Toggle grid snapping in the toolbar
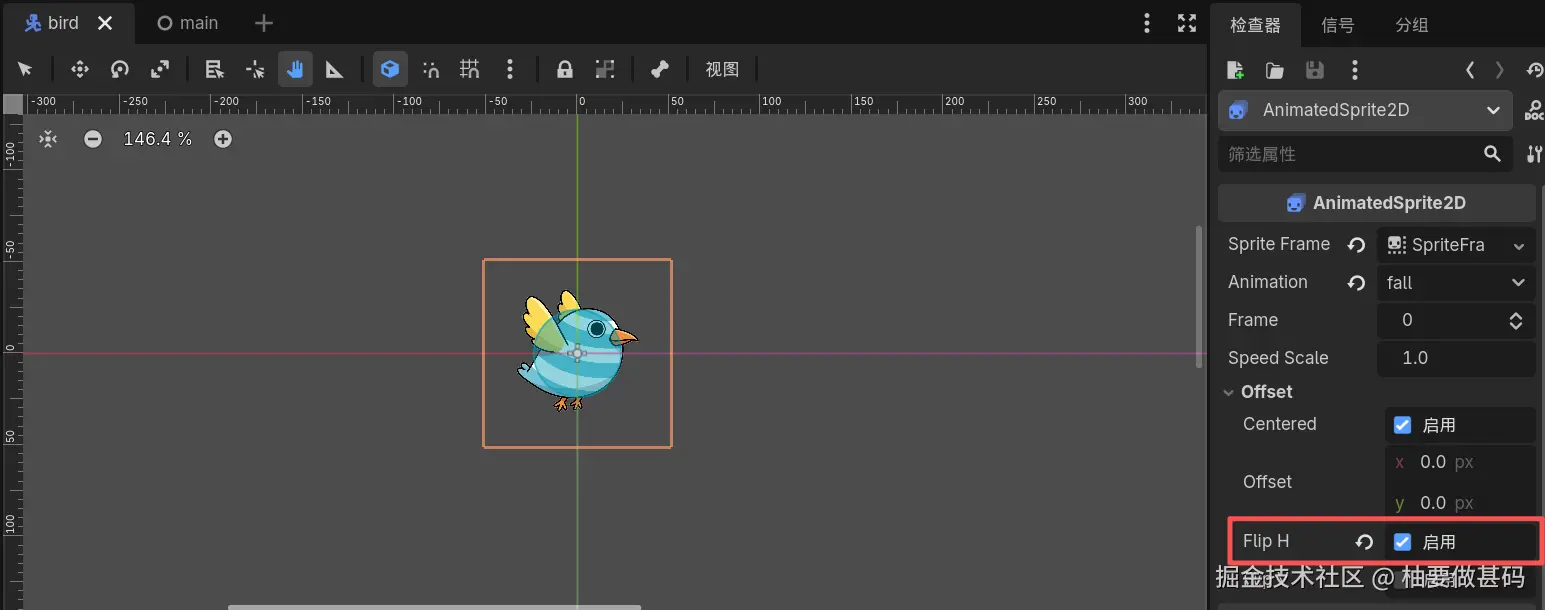The height and width of the screenshot is (610, 1545). [x=469, y=69]
